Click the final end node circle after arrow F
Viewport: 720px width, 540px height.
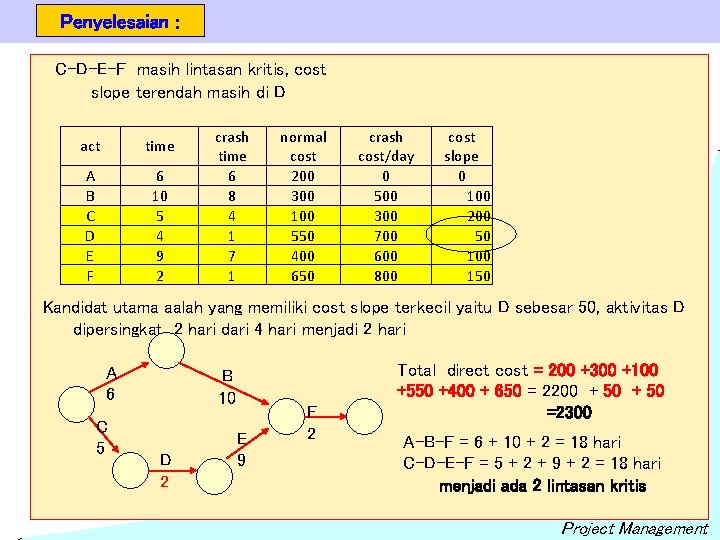(x=364, y=416)
